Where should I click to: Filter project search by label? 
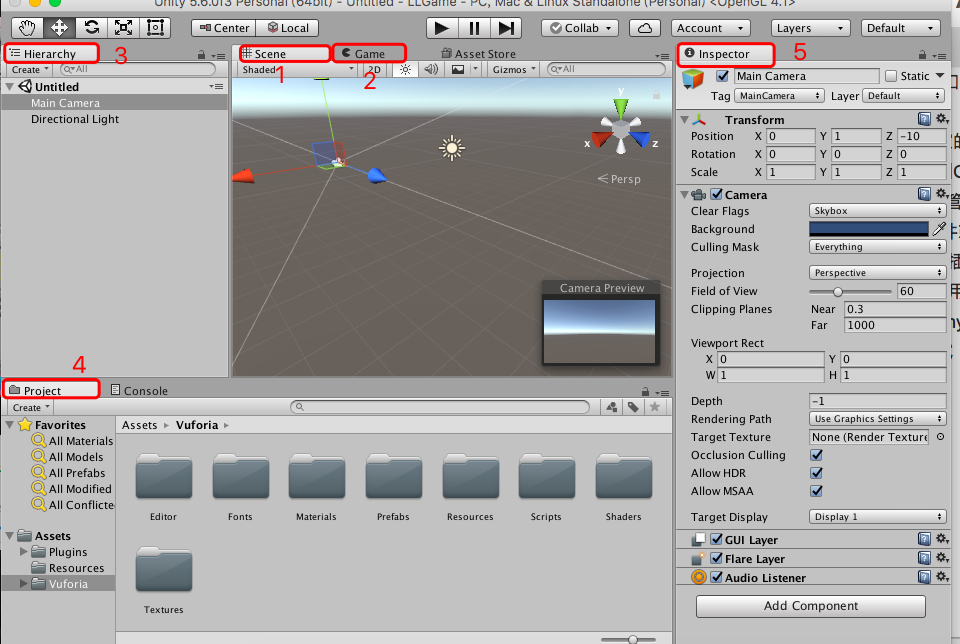633,407
